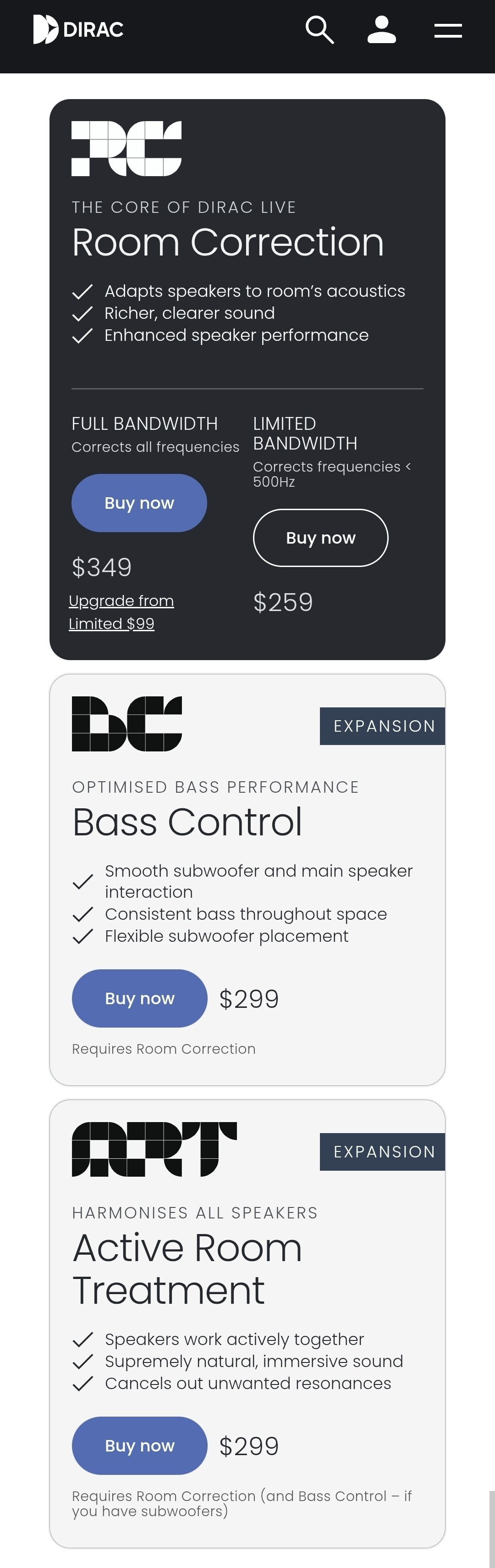Click the RC Room Correction logo
This screenshot has width=495, height=1568.
coord(126,149)
